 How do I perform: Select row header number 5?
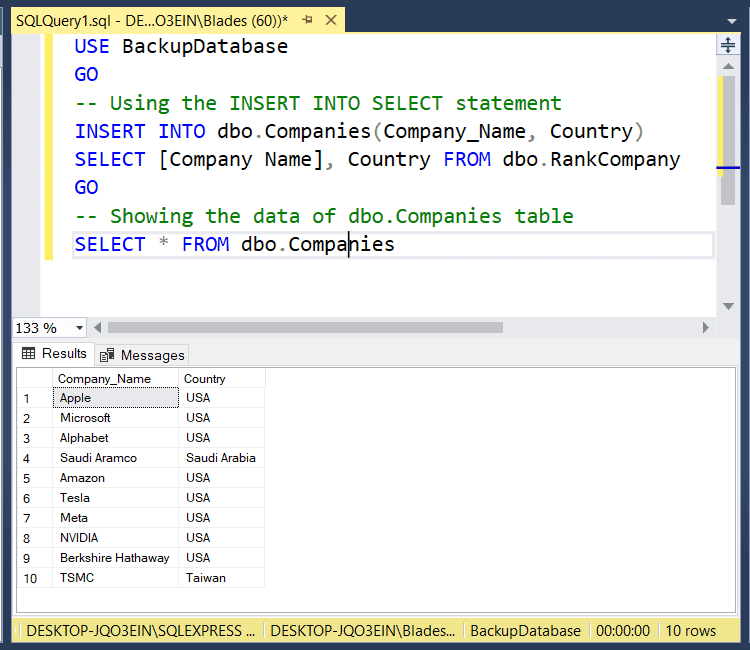click(x=34, y=478)
